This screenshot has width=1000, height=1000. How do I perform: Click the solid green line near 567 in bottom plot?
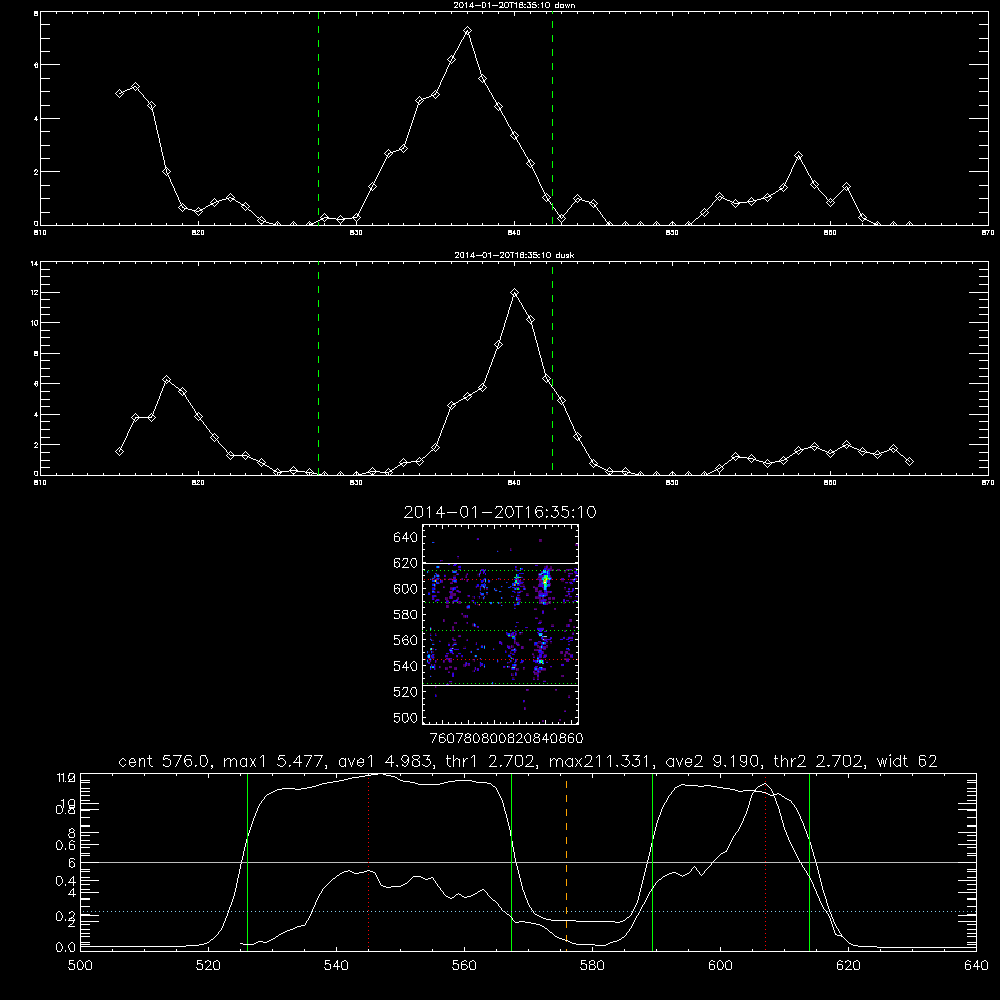coord(511,861)
